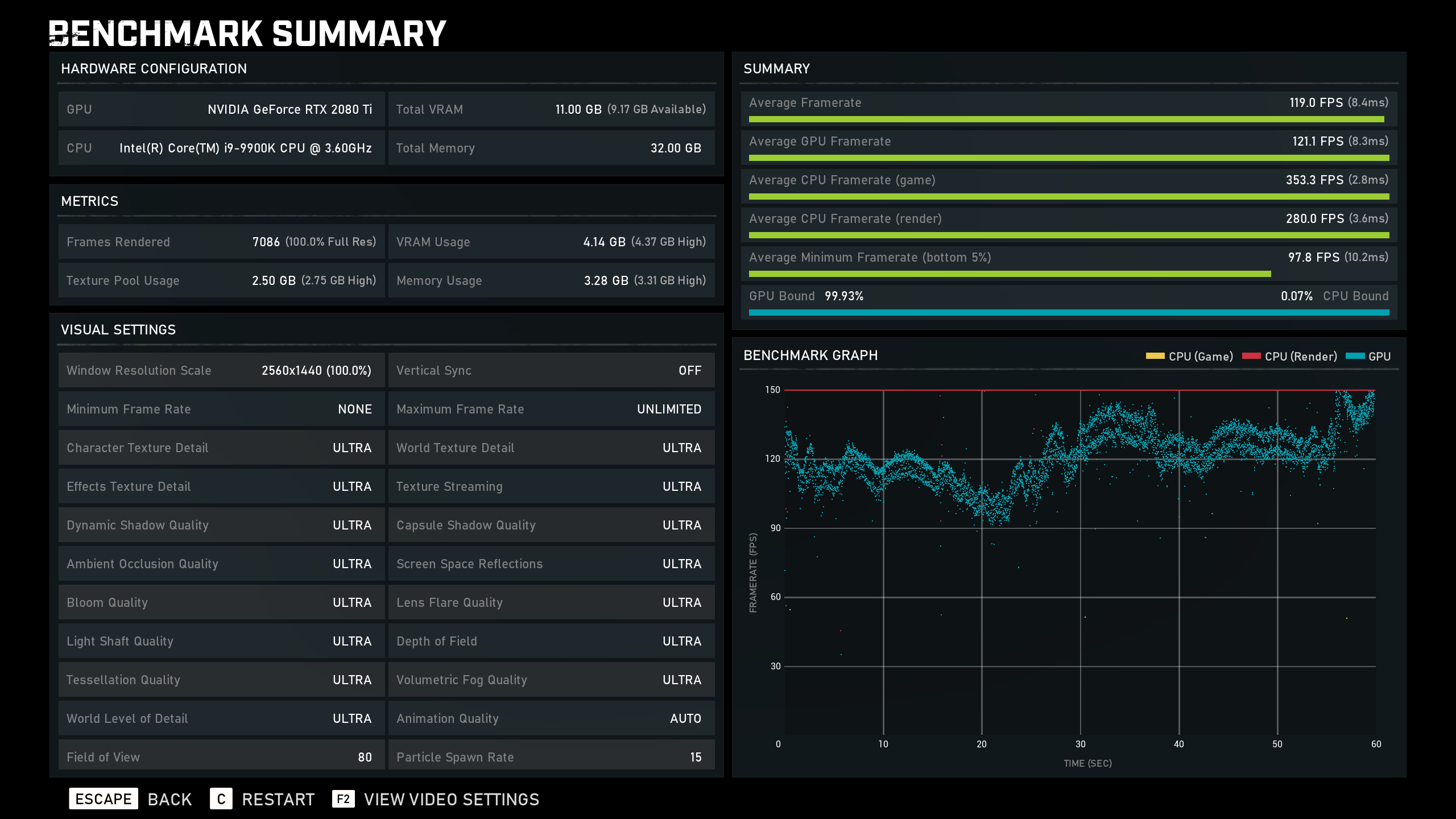Click the Field of View input value 80
The height and width of the screenshot is (819, 1456).
pyautogui.click(x=363, y=757)
